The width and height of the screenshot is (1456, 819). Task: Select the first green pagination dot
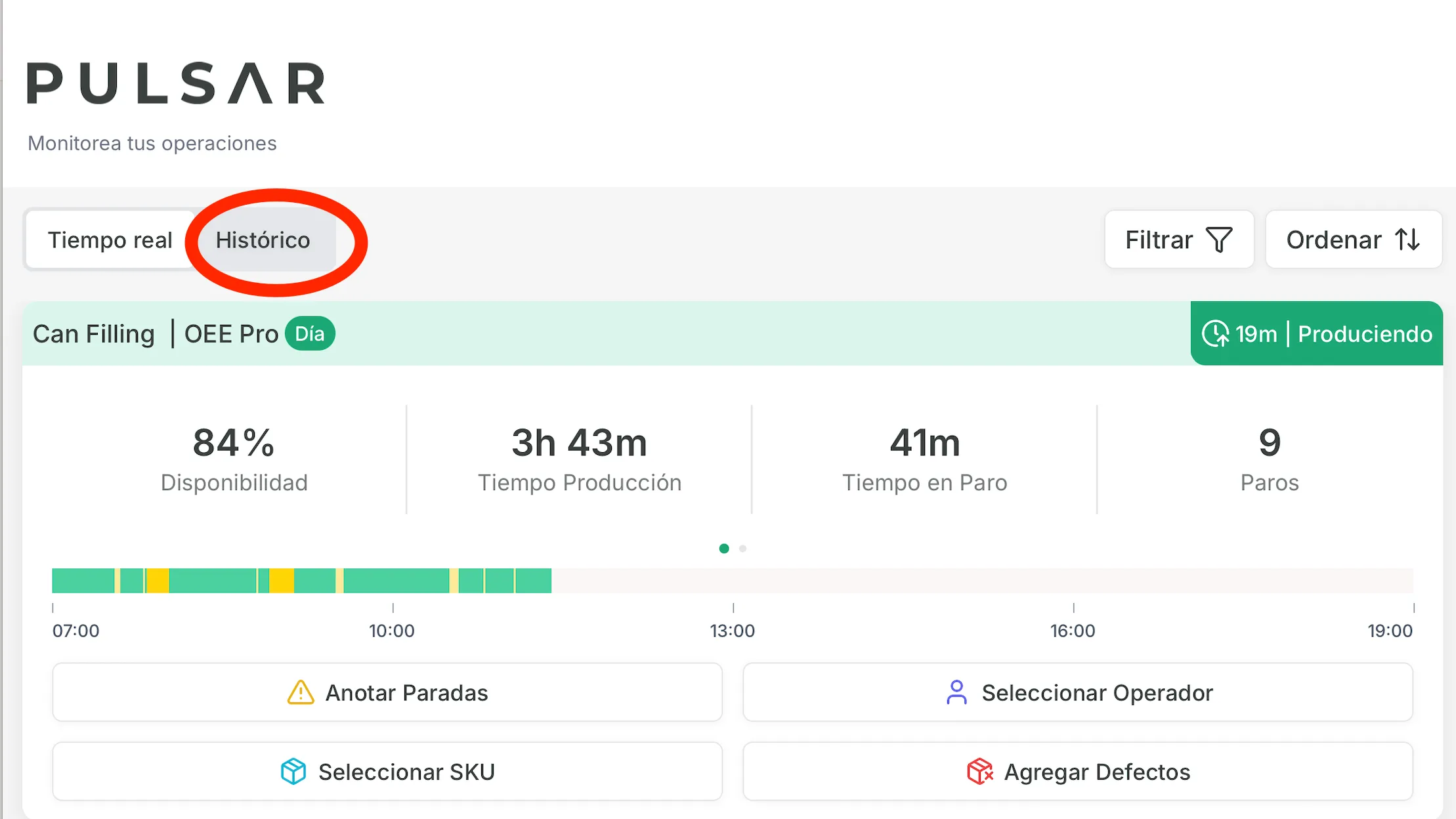[724, 549]
